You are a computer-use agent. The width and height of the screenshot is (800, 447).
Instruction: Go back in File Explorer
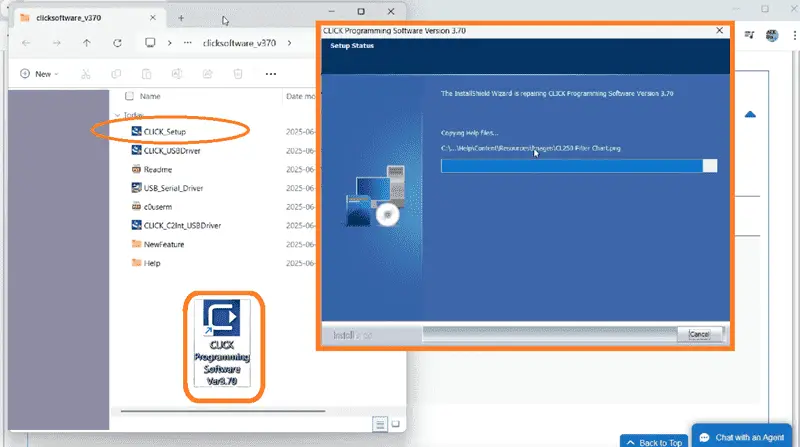(26, 43)
